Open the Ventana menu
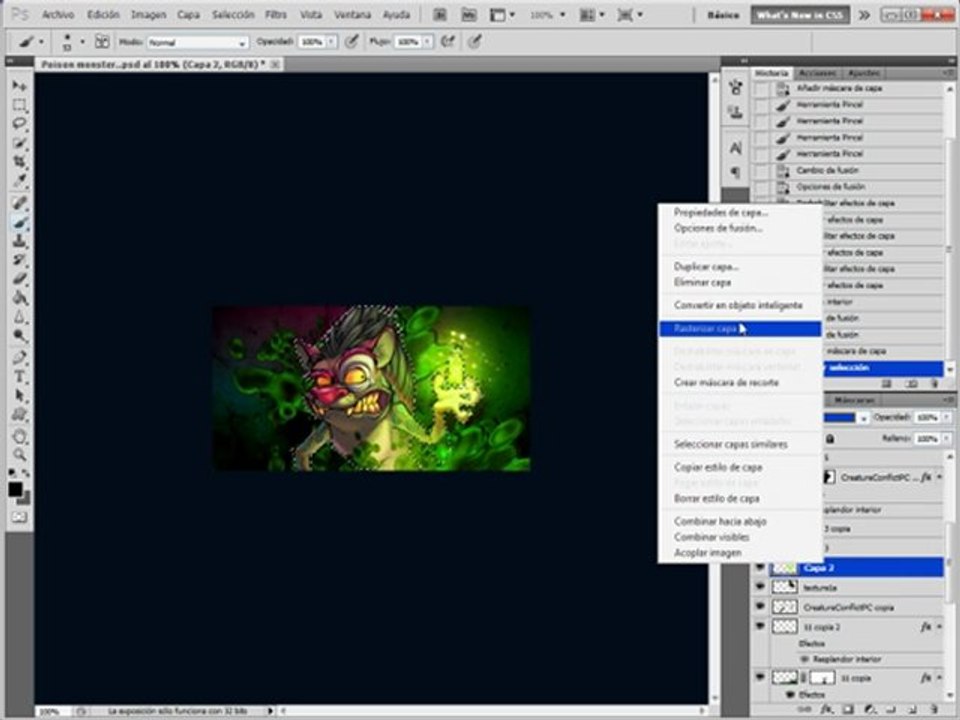Viewport: 960px width, 720px height. pyautogui.click(x=352, y=14)
